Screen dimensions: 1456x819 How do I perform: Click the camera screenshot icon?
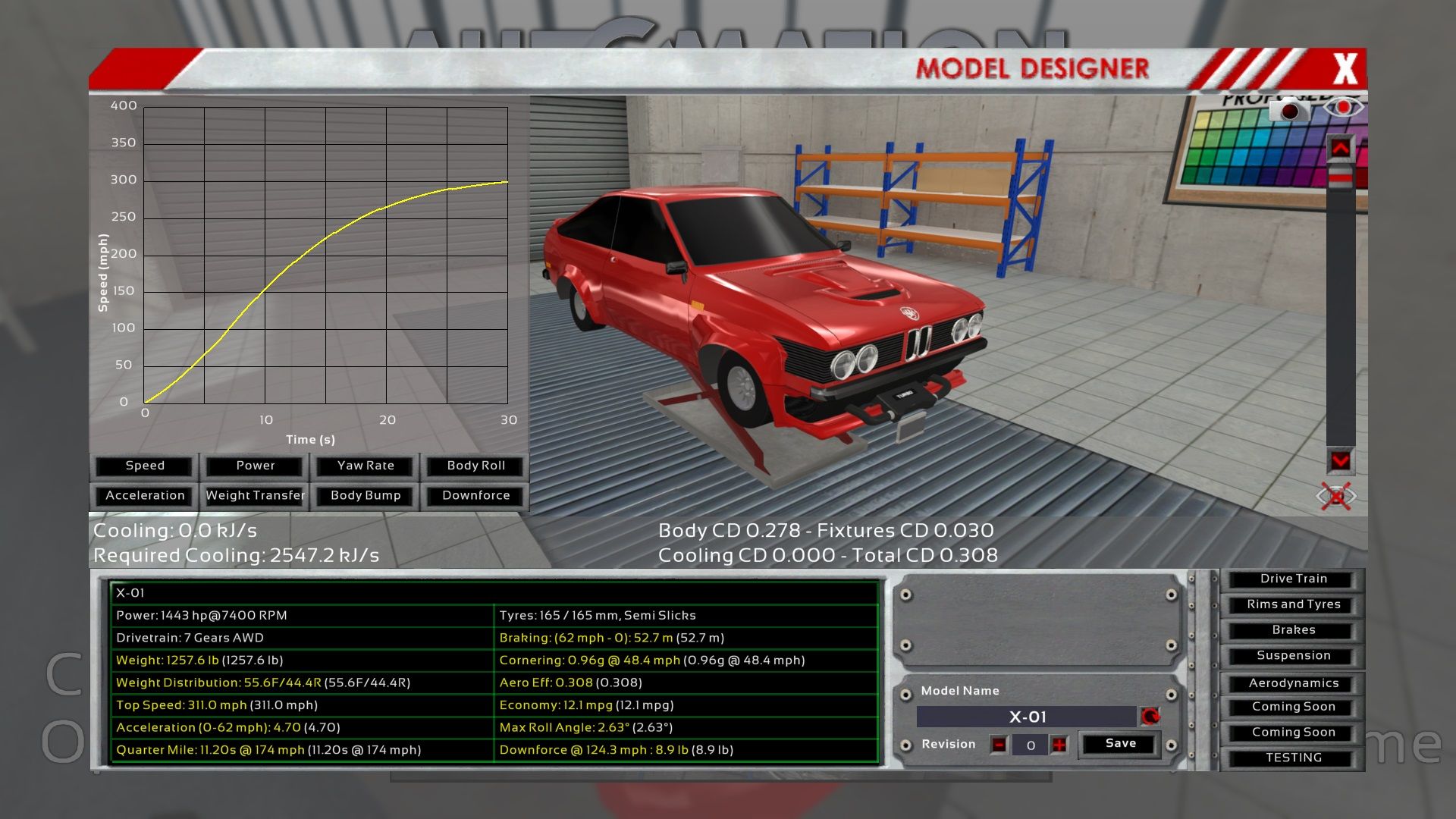pyautogui.click(x=1288, y=111)
